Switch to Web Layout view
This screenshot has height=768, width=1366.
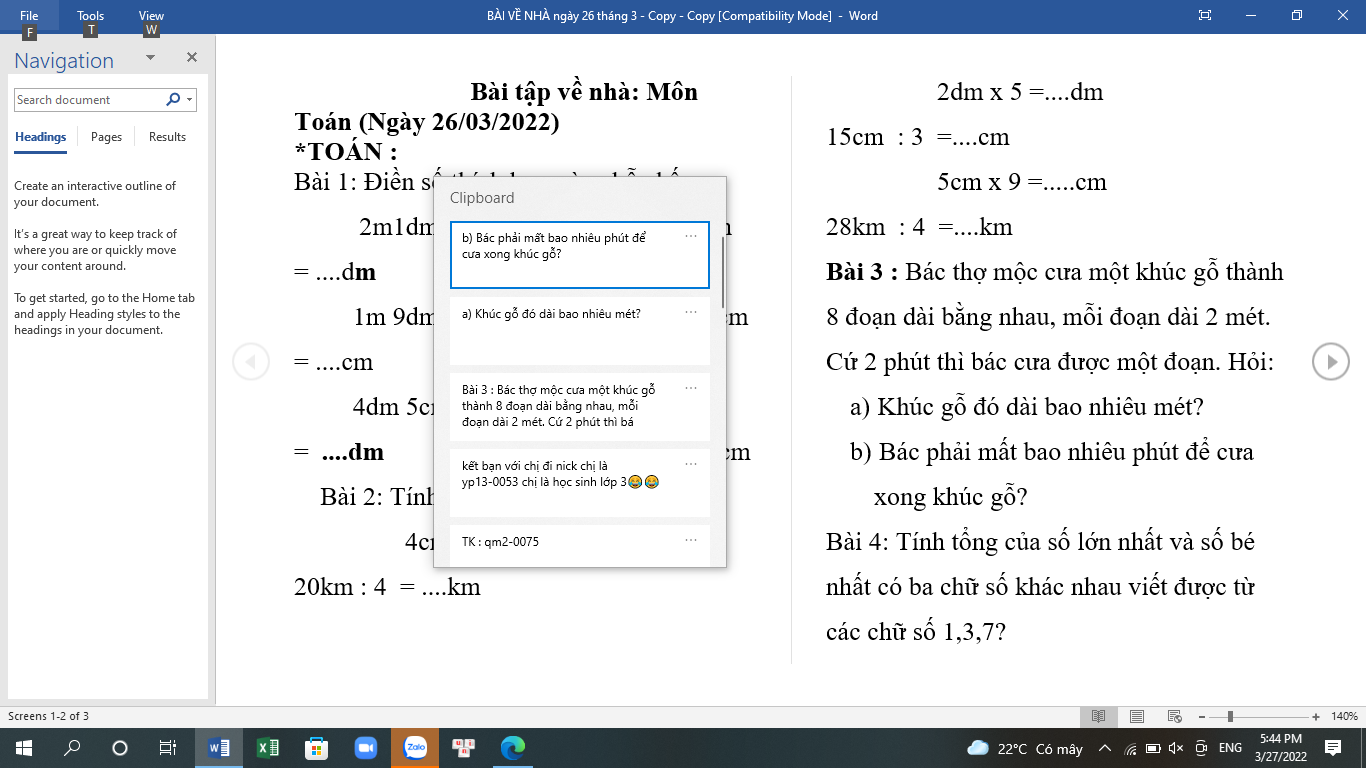(x=1174, y=716)
